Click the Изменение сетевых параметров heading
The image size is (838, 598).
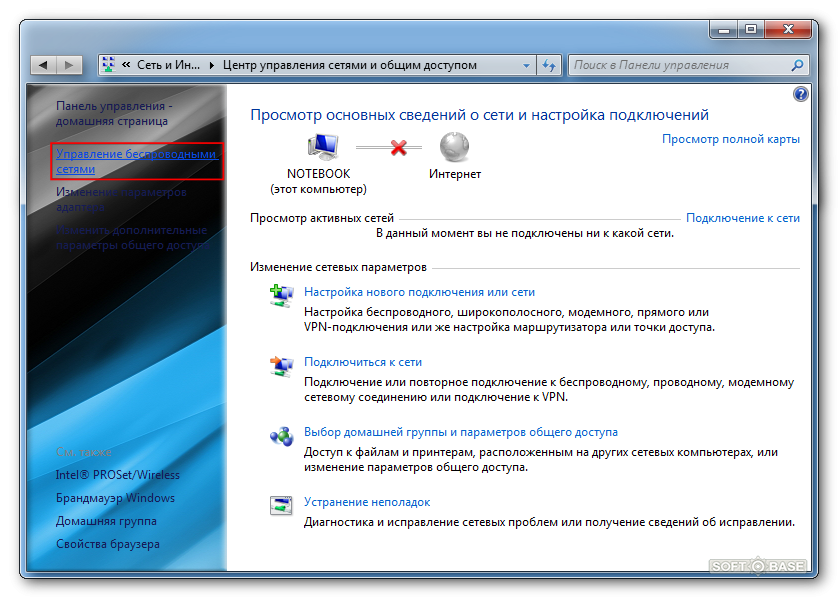click(x=338, y=267)
